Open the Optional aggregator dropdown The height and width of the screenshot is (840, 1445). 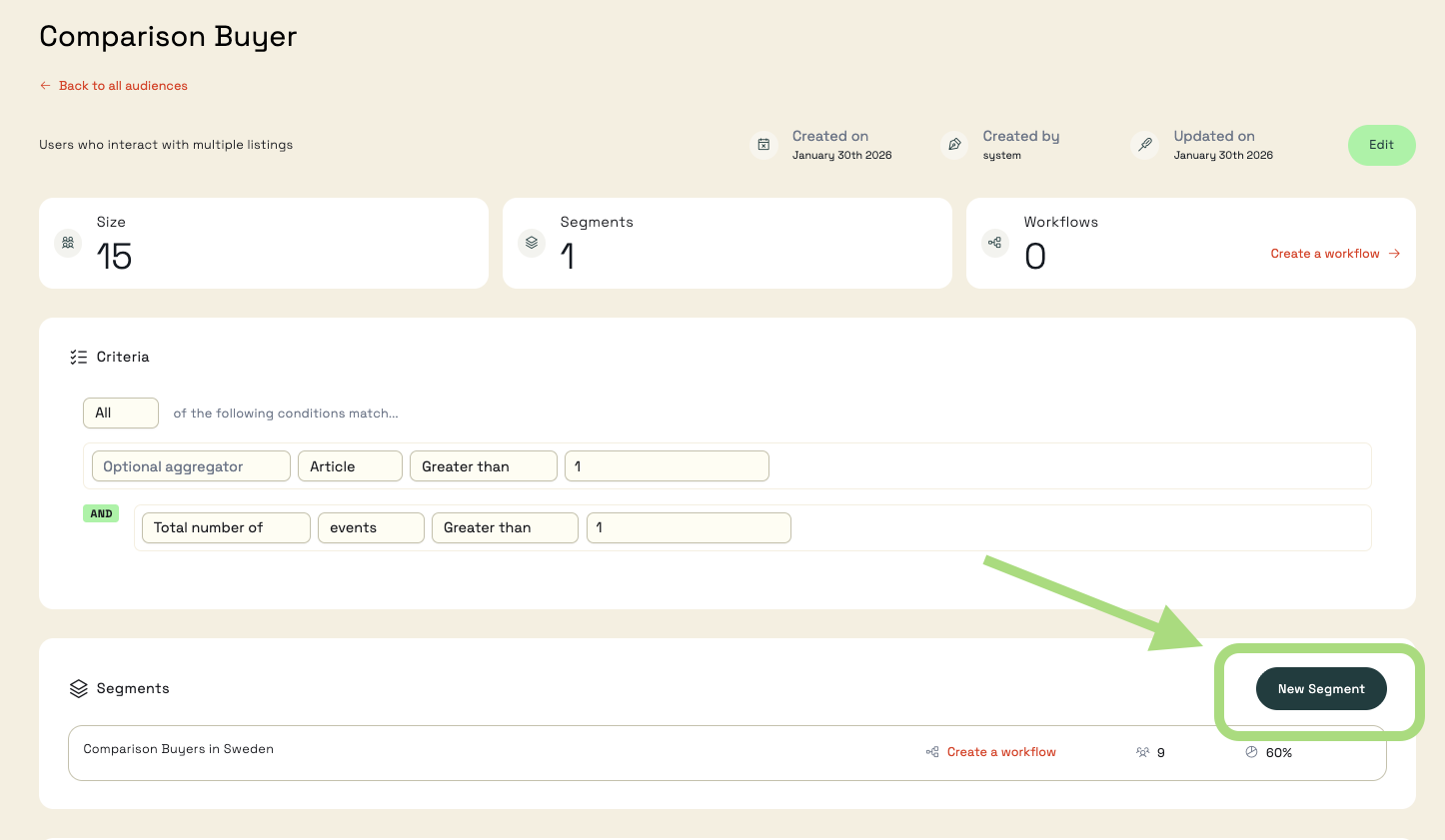click(191, 466)
